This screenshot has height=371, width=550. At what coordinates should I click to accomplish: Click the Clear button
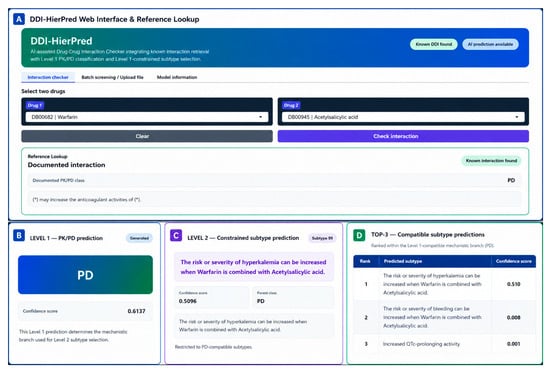pyautogui.click(x=147, y=136)
